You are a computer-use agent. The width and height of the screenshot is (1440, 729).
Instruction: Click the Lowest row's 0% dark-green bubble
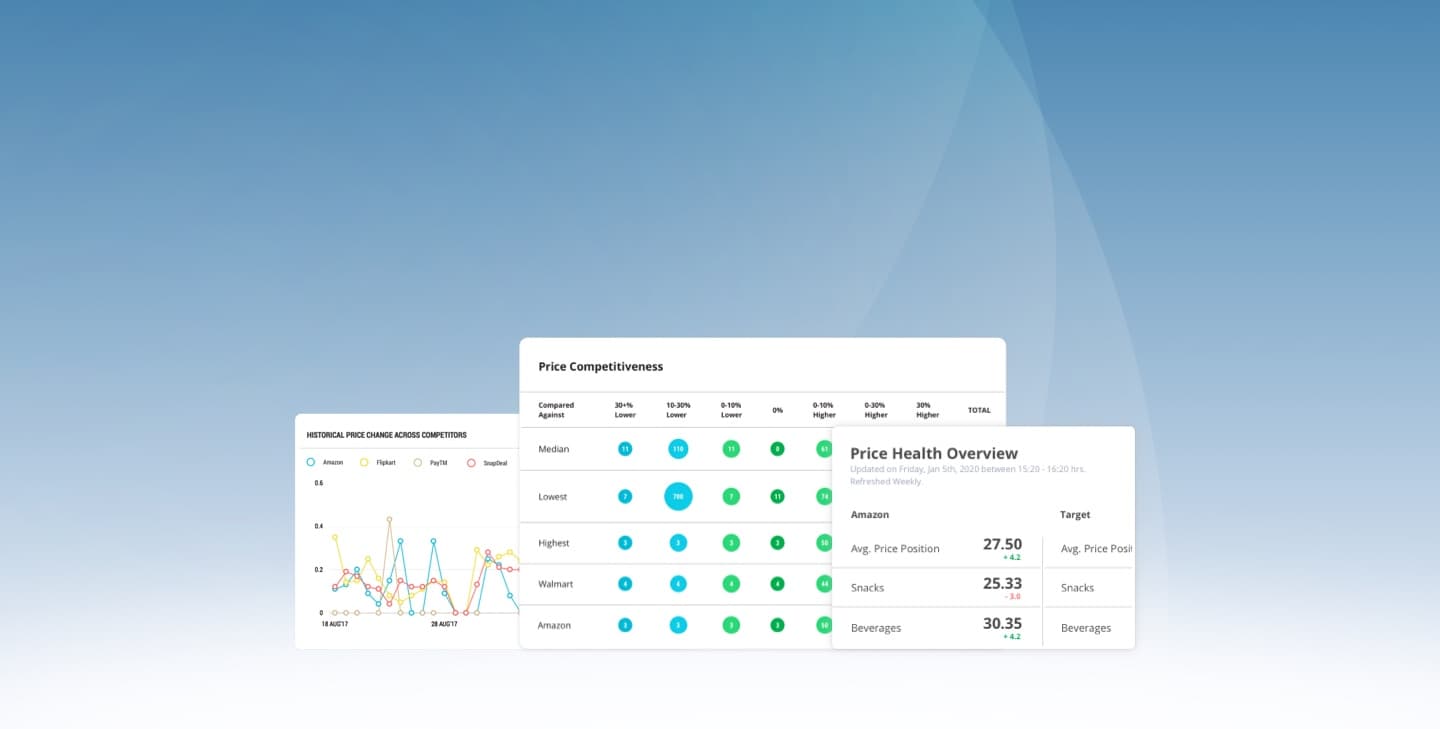[777, 496]
